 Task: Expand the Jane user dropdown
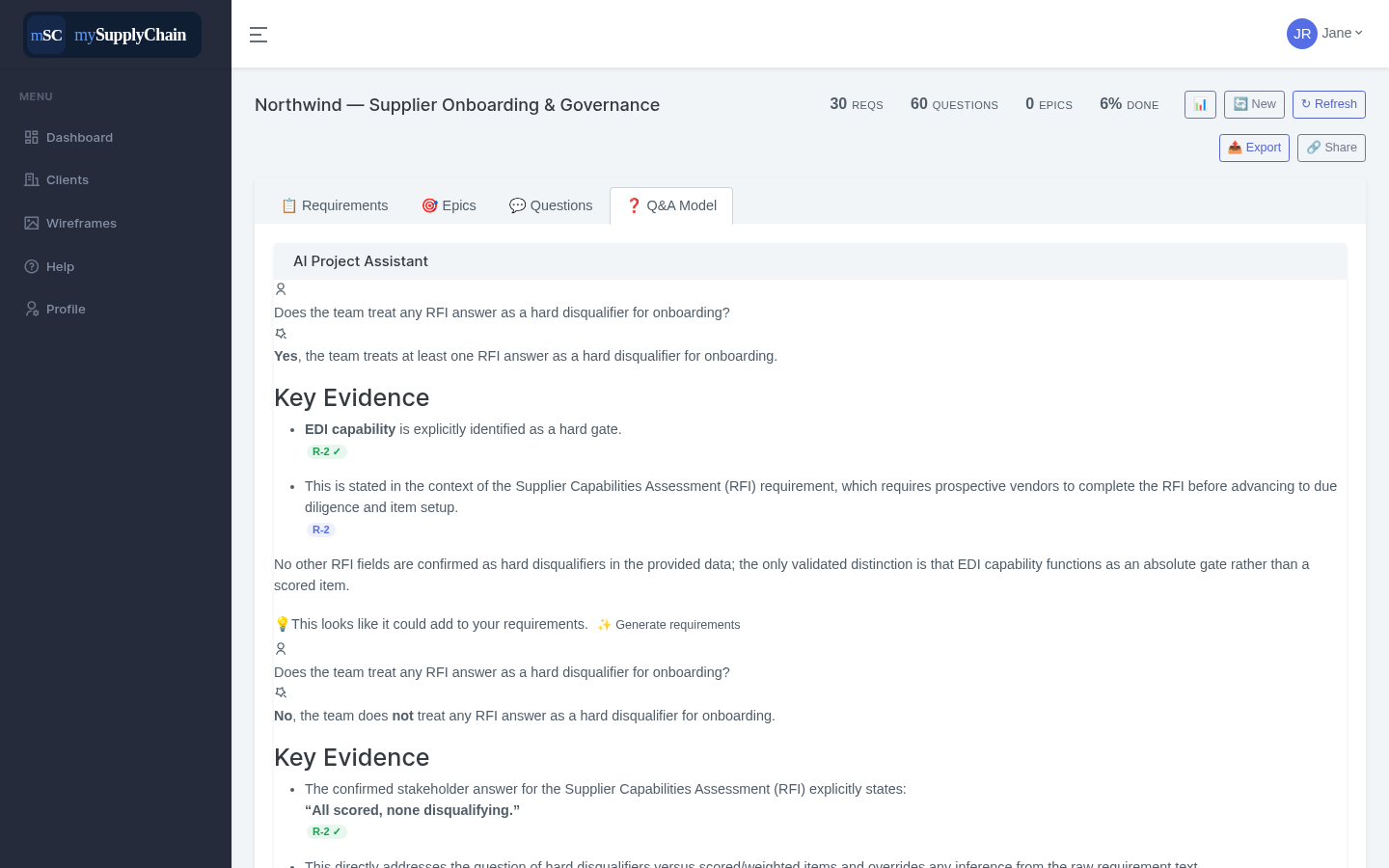pos(1343,33)
